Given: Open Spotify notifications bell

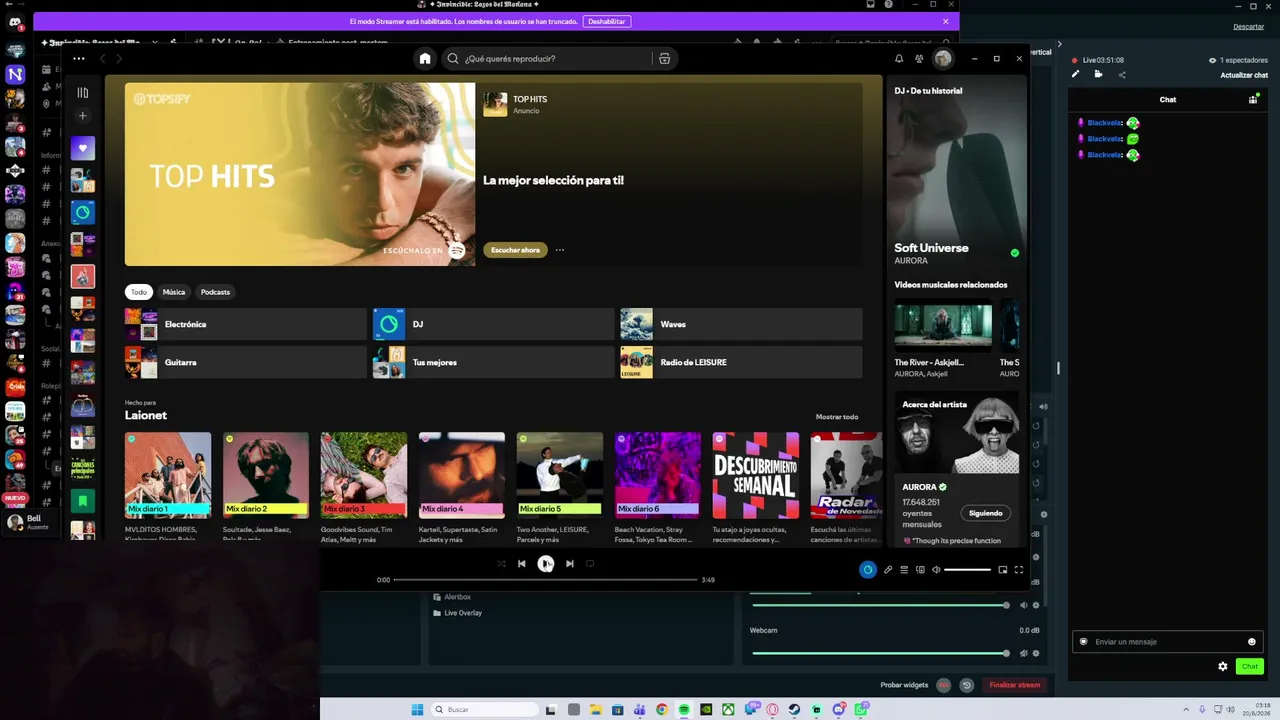Looking at the screenshot, I should coord(899,59).
